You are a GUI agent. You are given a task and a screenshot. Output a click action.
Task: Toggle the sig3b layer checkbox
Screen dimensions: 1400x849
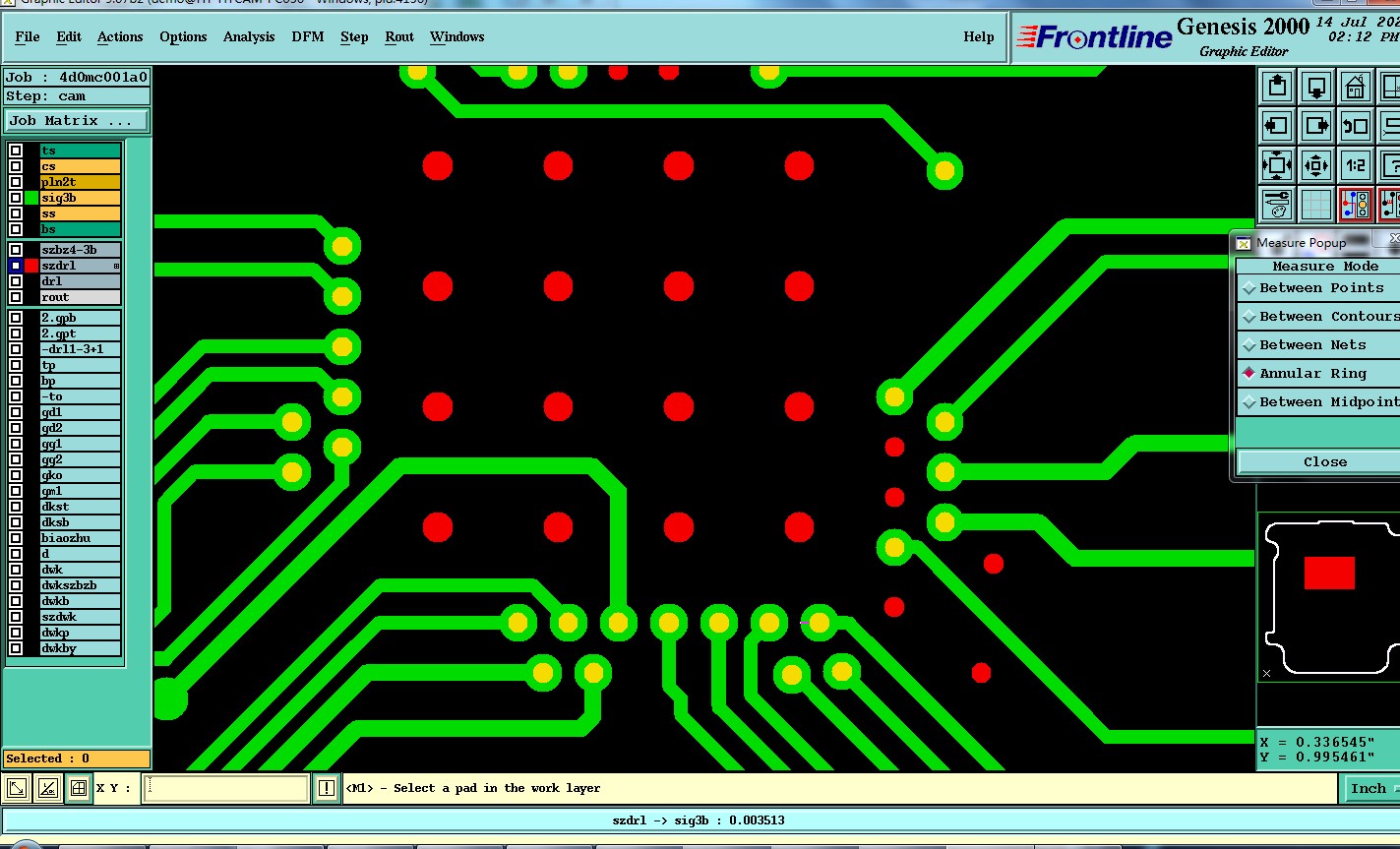tap(16, 198)
